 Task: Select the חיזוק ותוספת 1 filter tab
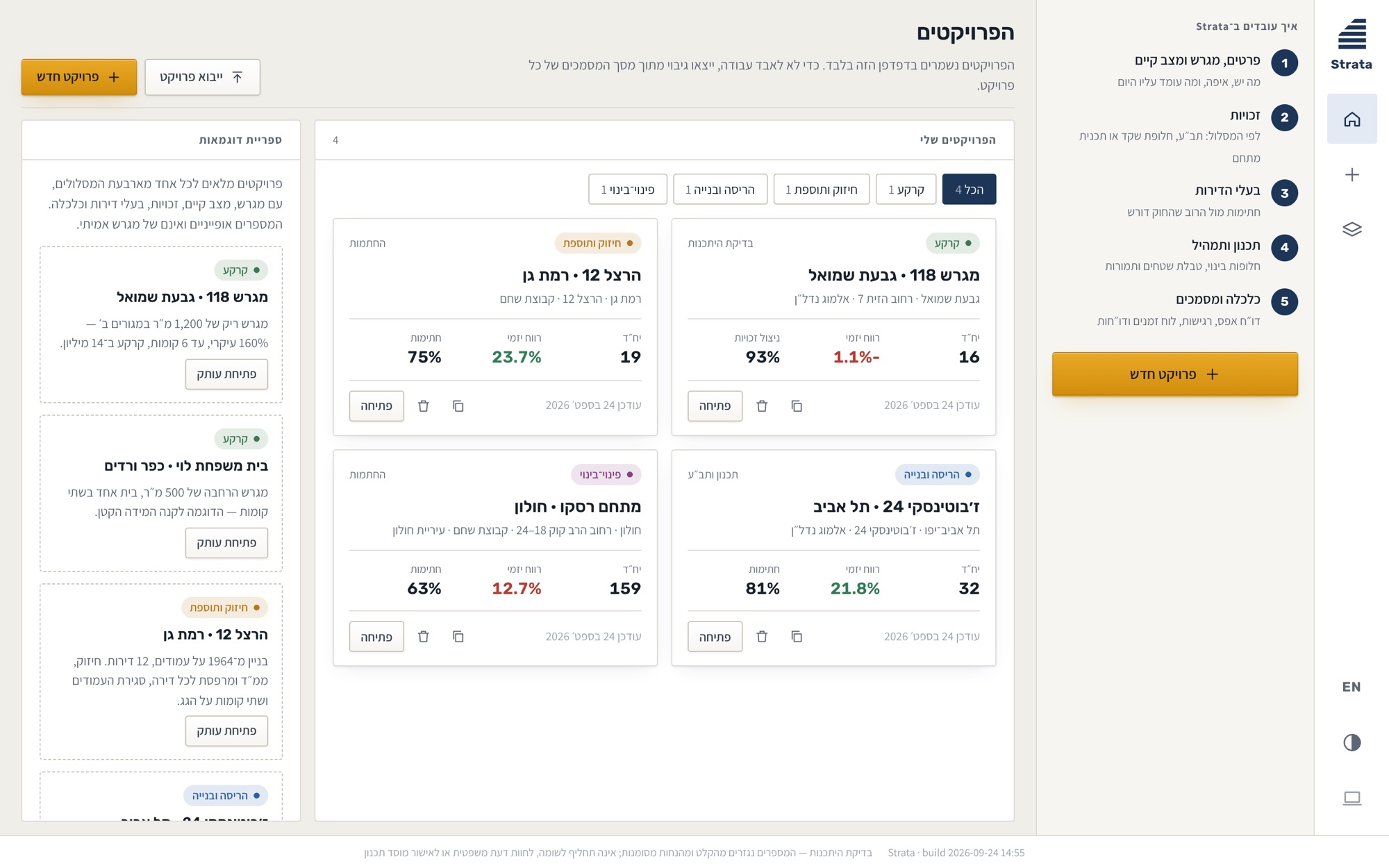pyautogui.click(x=822, y=190)
